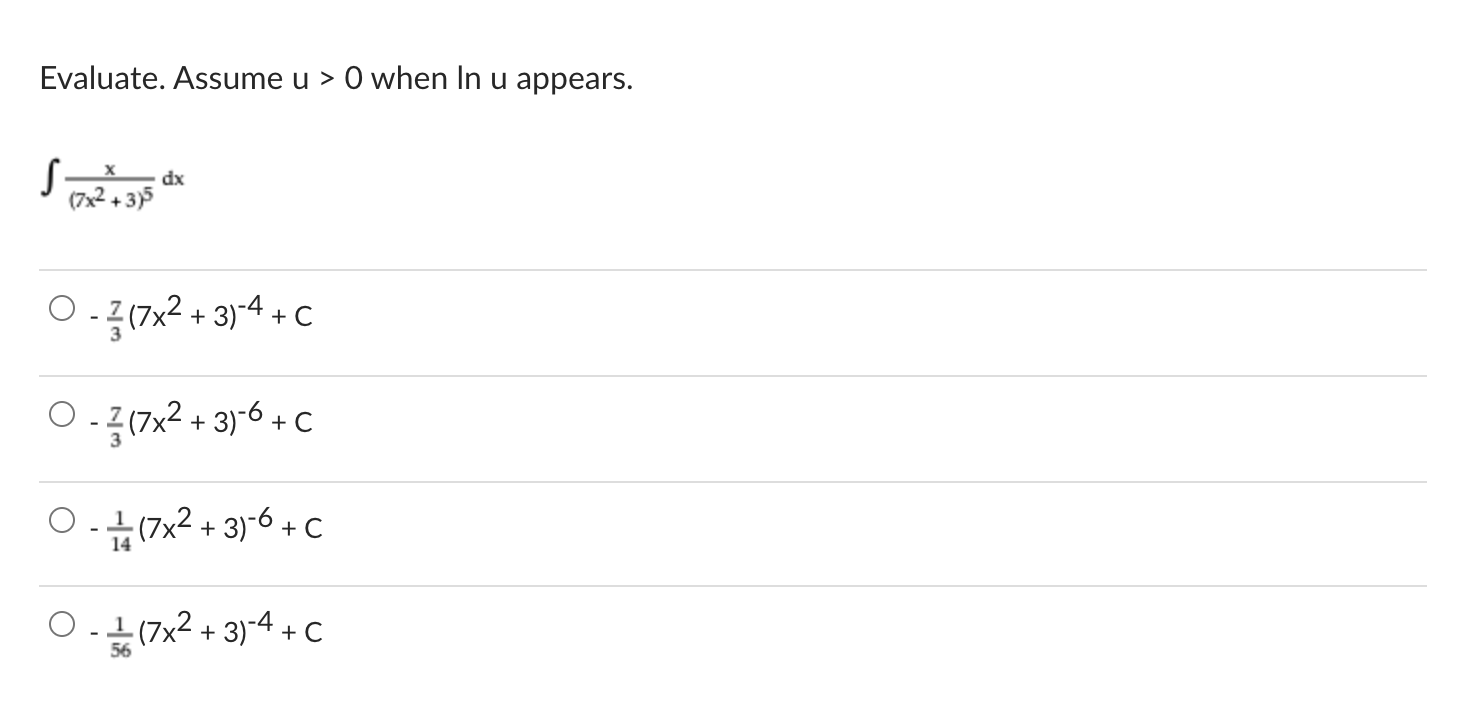The image size is (1458, 718).
Task: Click the answer text -7/3 (7x² + 3)⁻⁶ + C
Action: 200,421
